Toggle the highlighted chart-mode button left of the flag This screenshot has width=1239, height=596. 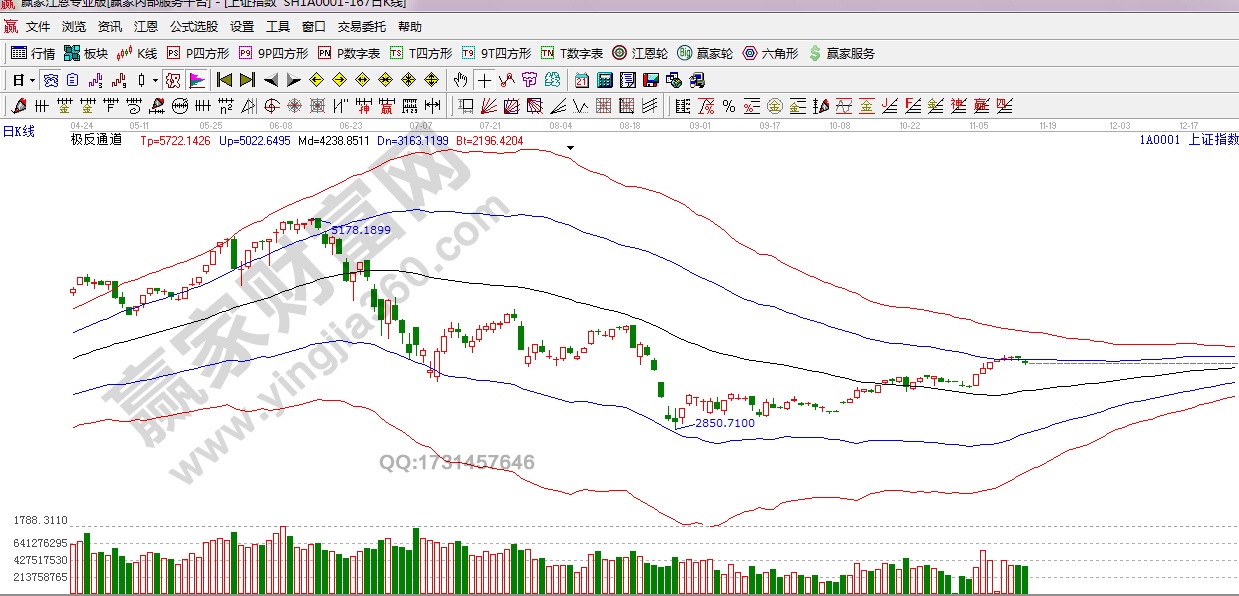pos(173,80)
